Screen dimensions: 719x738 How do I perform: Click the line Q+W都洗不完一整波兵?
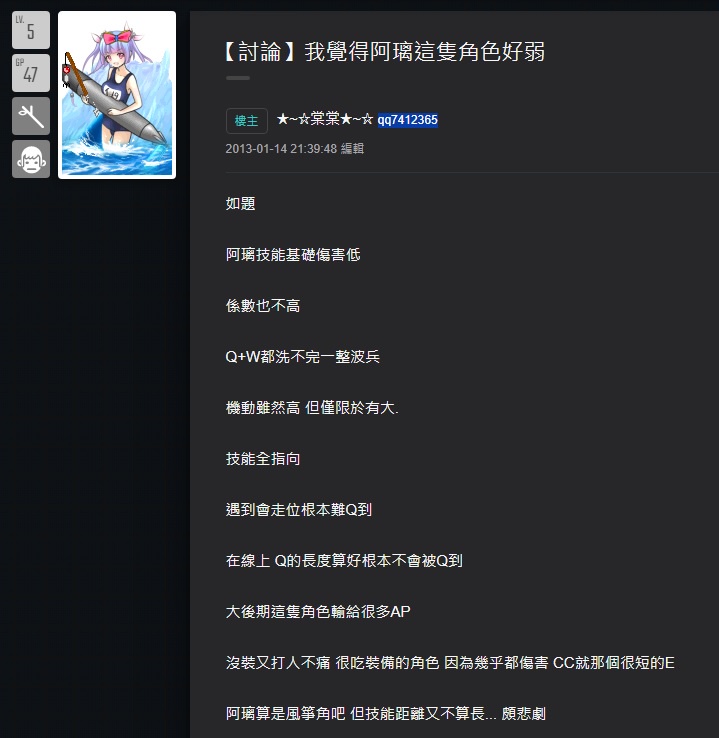303,357
